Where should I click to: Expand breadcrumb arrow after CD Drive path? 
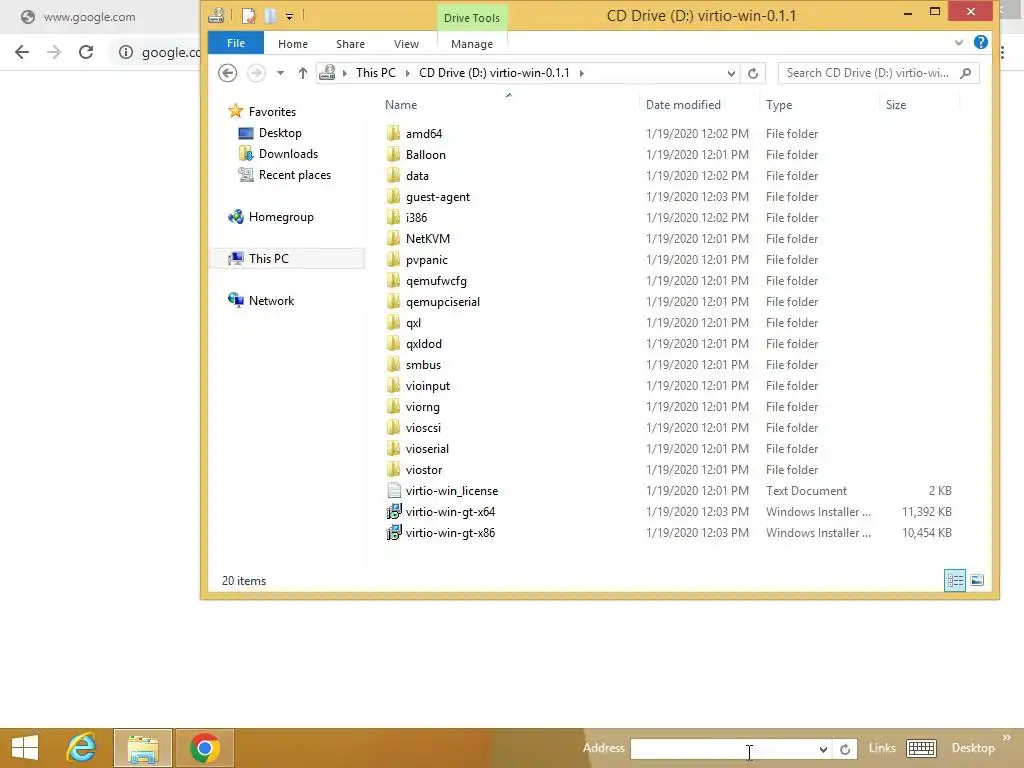[581, 73]
